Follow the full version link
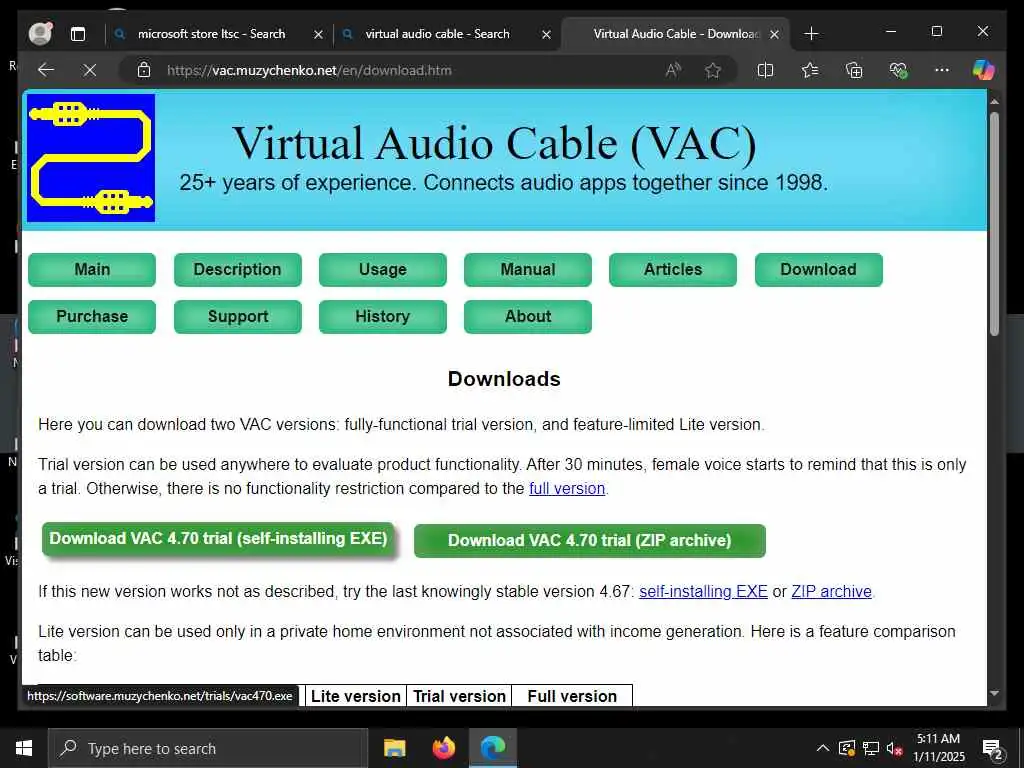 (567, 488)
